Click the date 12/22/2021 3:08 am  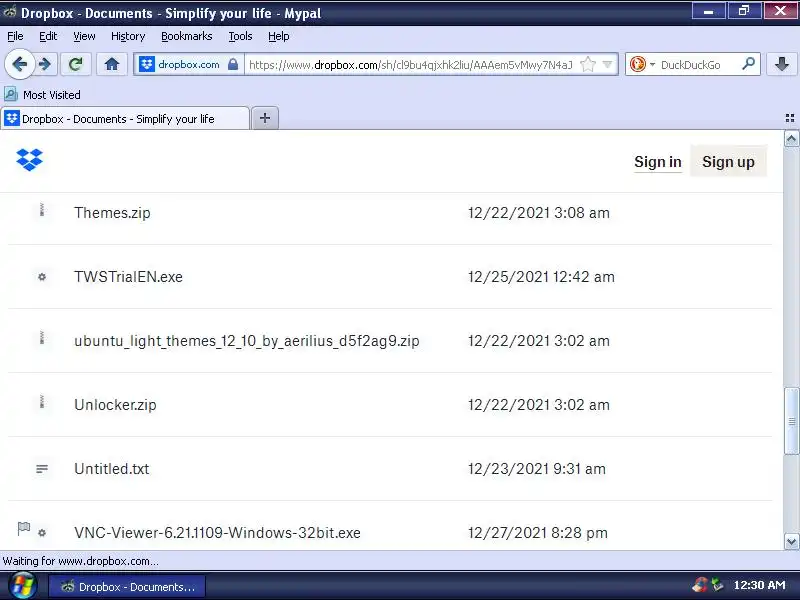click(539, 213)
